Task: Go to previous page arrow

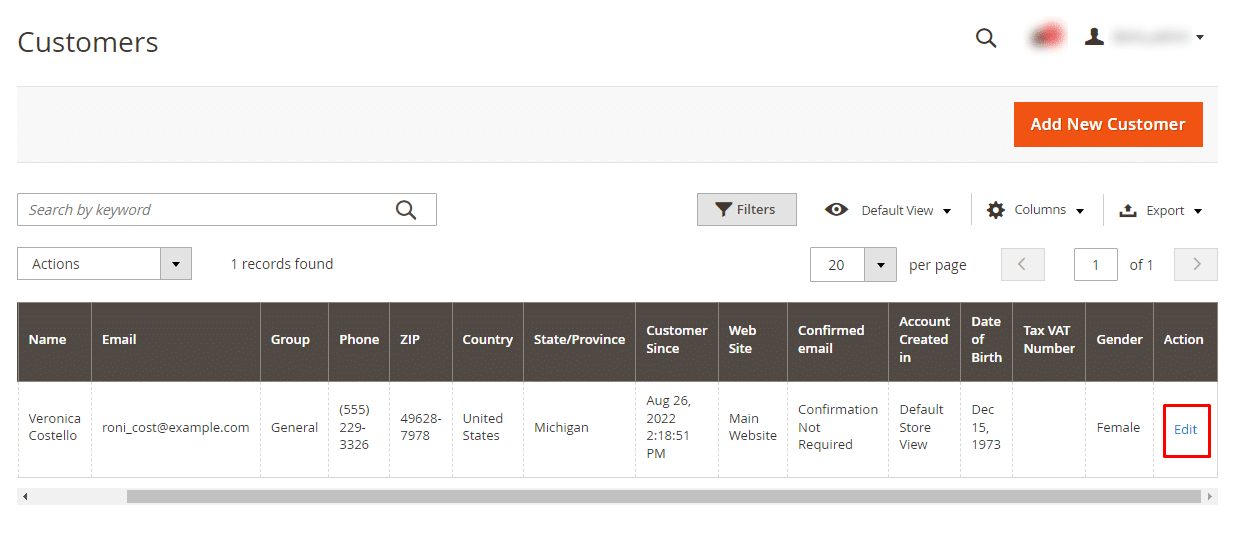Action: [x=1022, y=265]
